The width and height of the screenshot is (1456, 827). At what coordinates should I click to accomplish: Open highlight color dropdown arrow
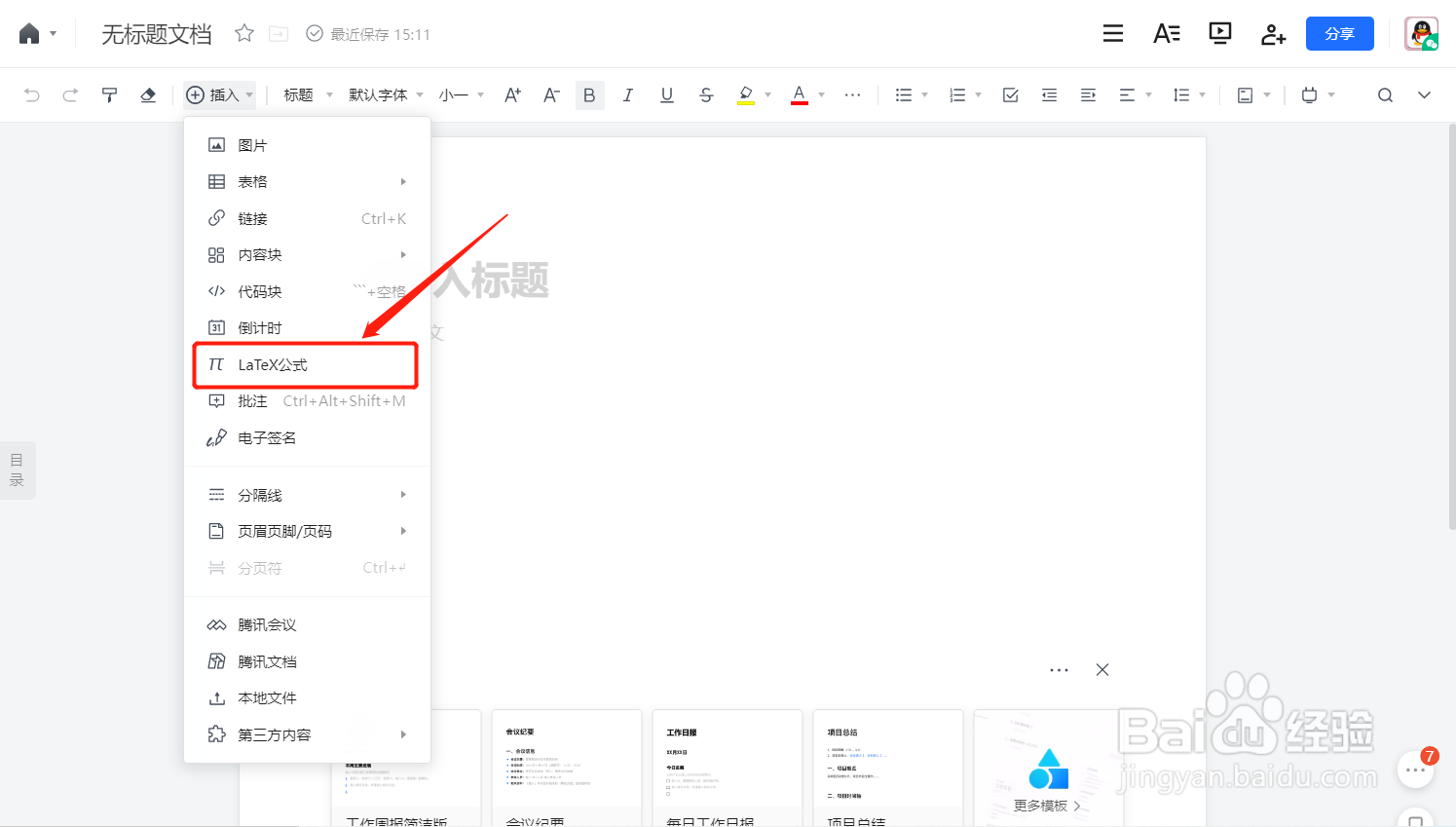(x=767, y=94)
